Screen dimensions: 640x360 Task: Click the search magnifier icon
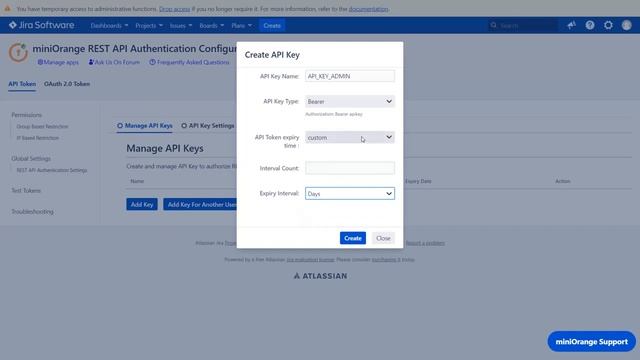493,25
